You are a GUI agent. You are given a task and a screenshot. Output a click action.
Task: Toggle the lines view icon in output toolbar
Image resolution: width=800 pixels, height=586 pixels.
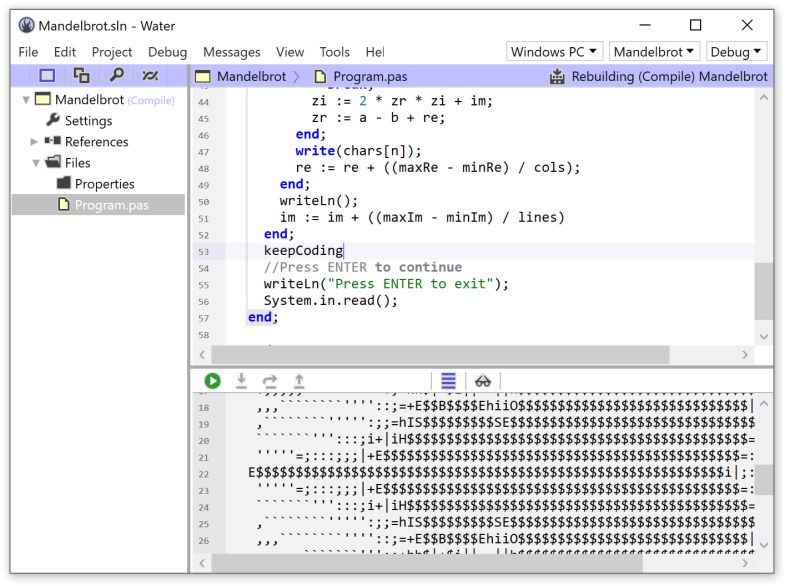coord(448,380)
